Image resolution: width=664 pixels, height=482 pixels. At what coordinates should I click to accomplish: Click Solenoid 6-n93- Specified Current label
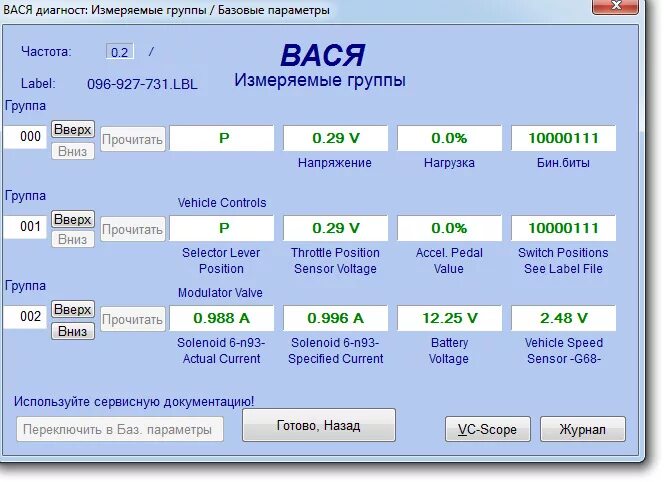click(335, 351)
